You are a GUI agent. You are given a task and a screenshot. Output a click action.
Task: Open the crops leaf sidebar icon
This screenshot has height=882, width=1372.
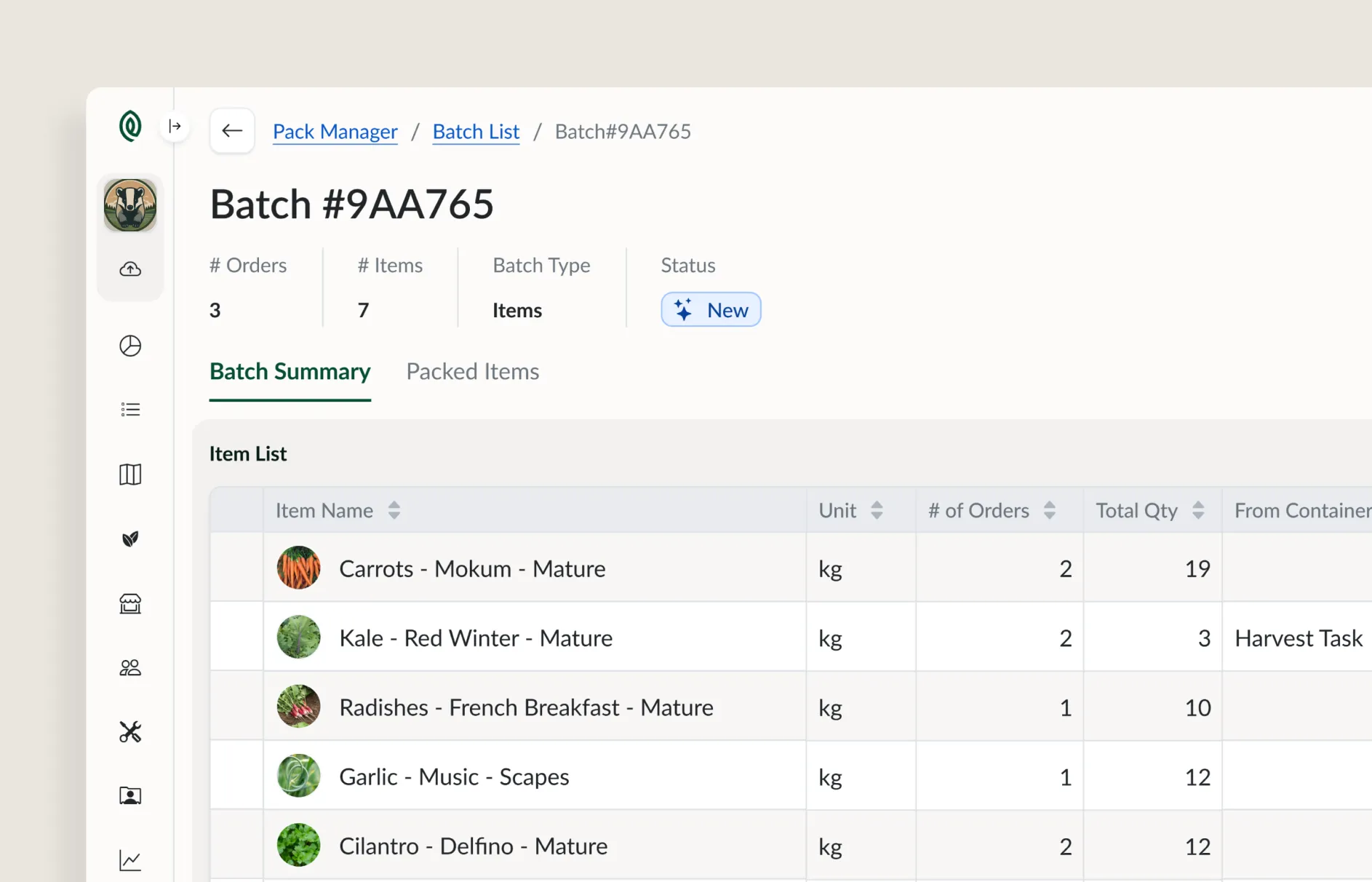[130, 539]
